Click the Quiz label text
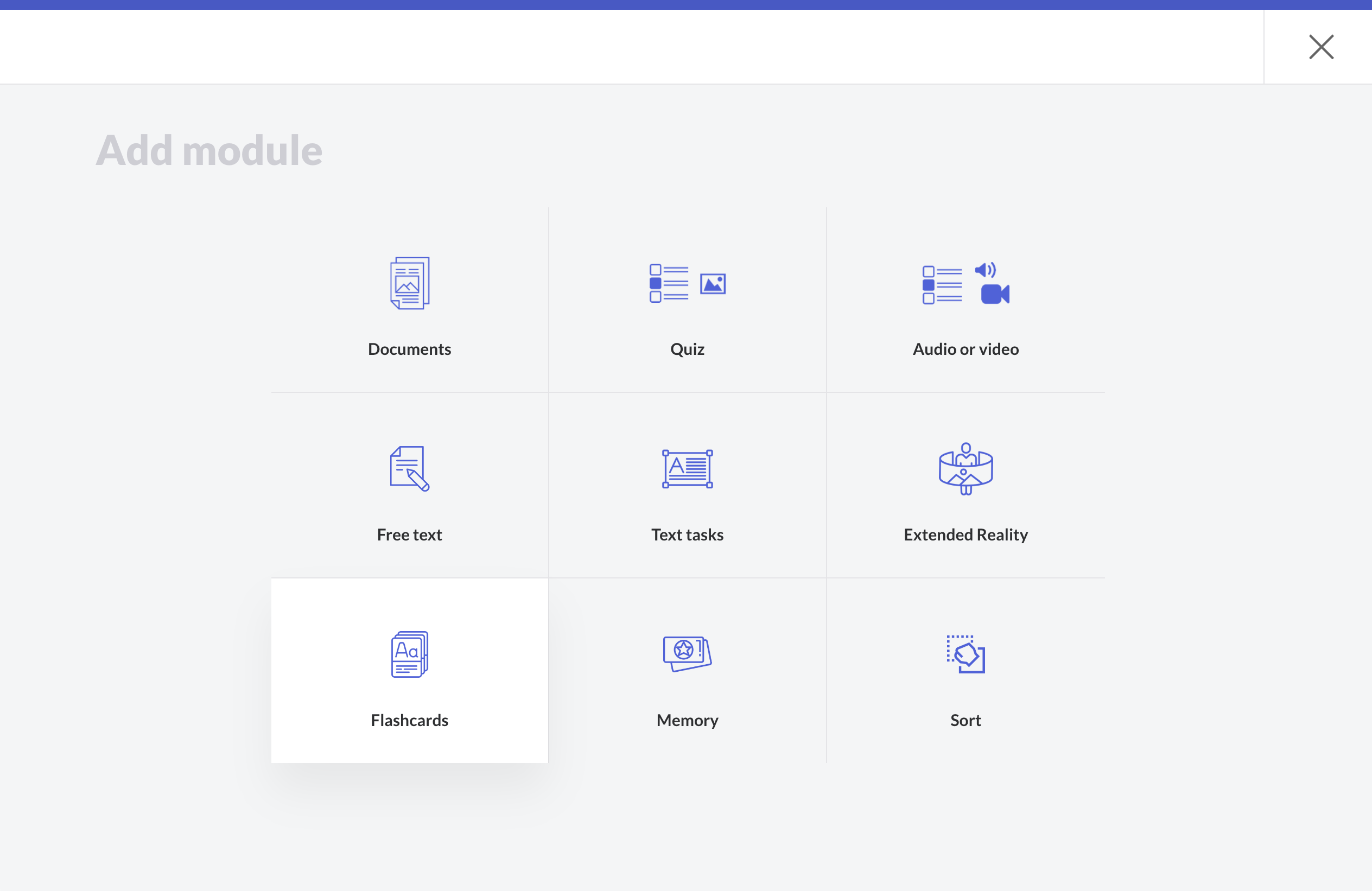1372x891 pixels. (687, 349)
